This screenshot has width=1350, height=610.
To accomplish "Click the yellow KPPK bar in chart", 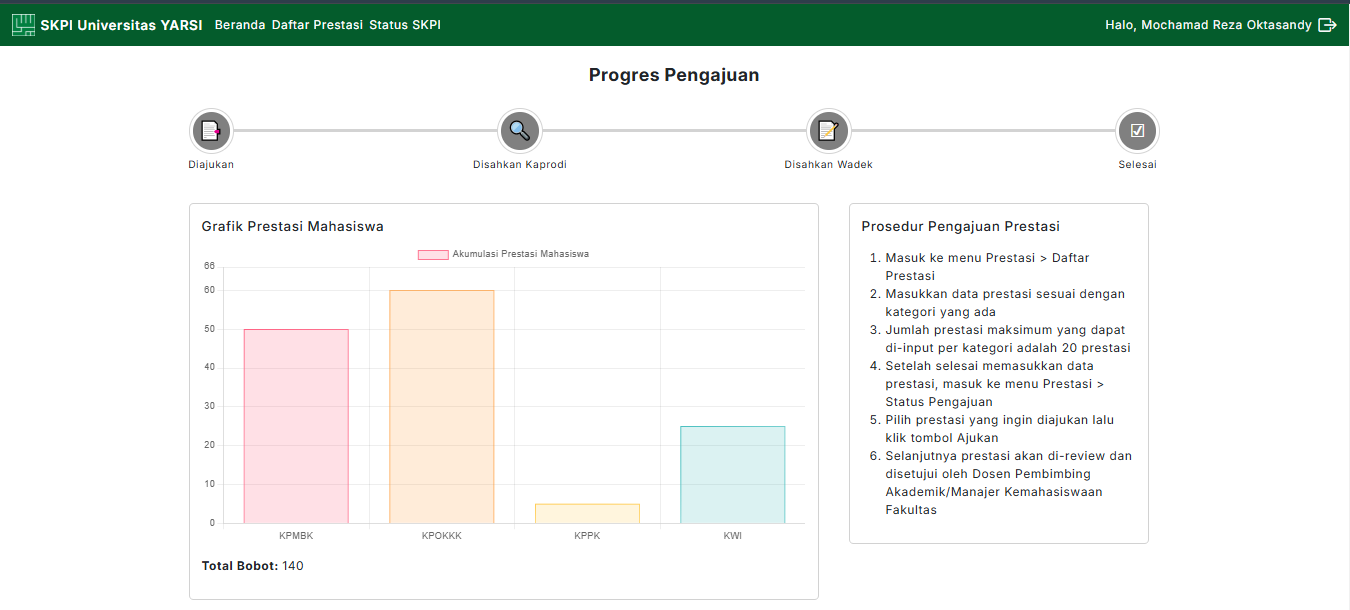I will 587,513.
